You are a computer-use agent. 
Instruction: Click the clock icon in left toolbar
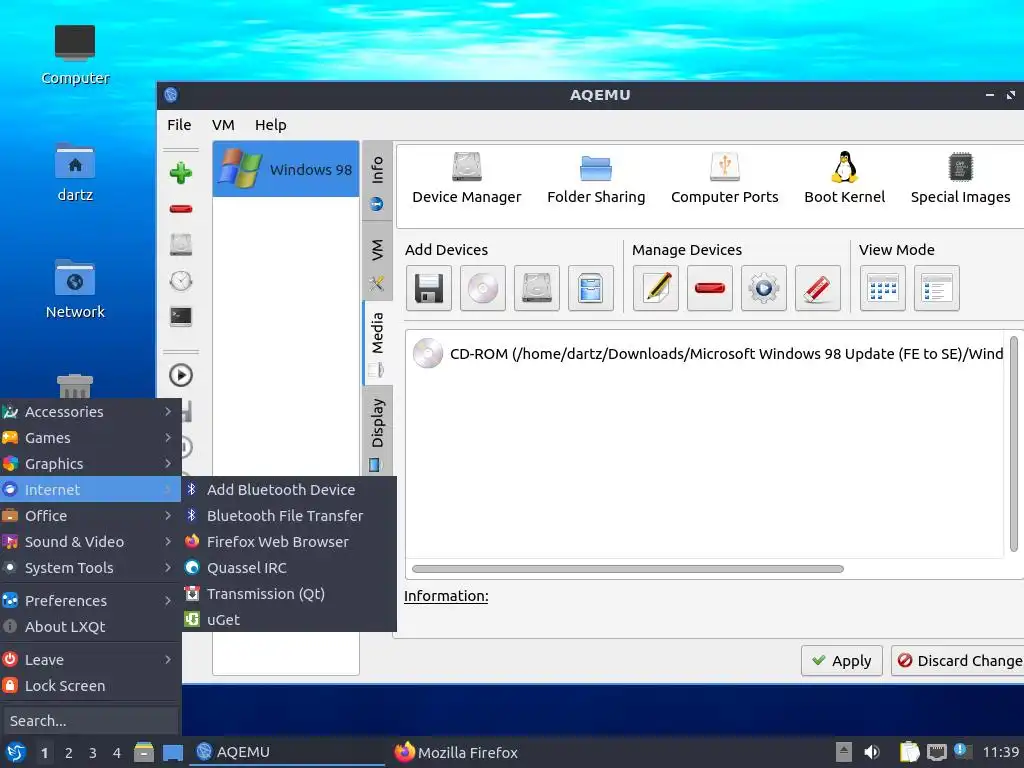(x=181, y=281)
